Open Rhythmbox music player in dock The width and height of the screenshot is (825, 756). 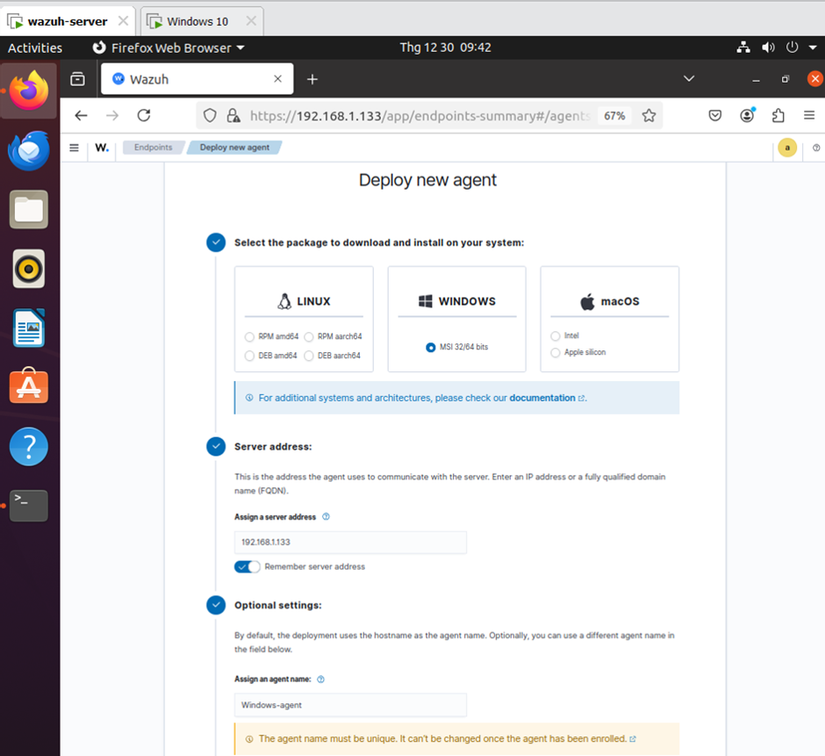click(x=29, y=269)
